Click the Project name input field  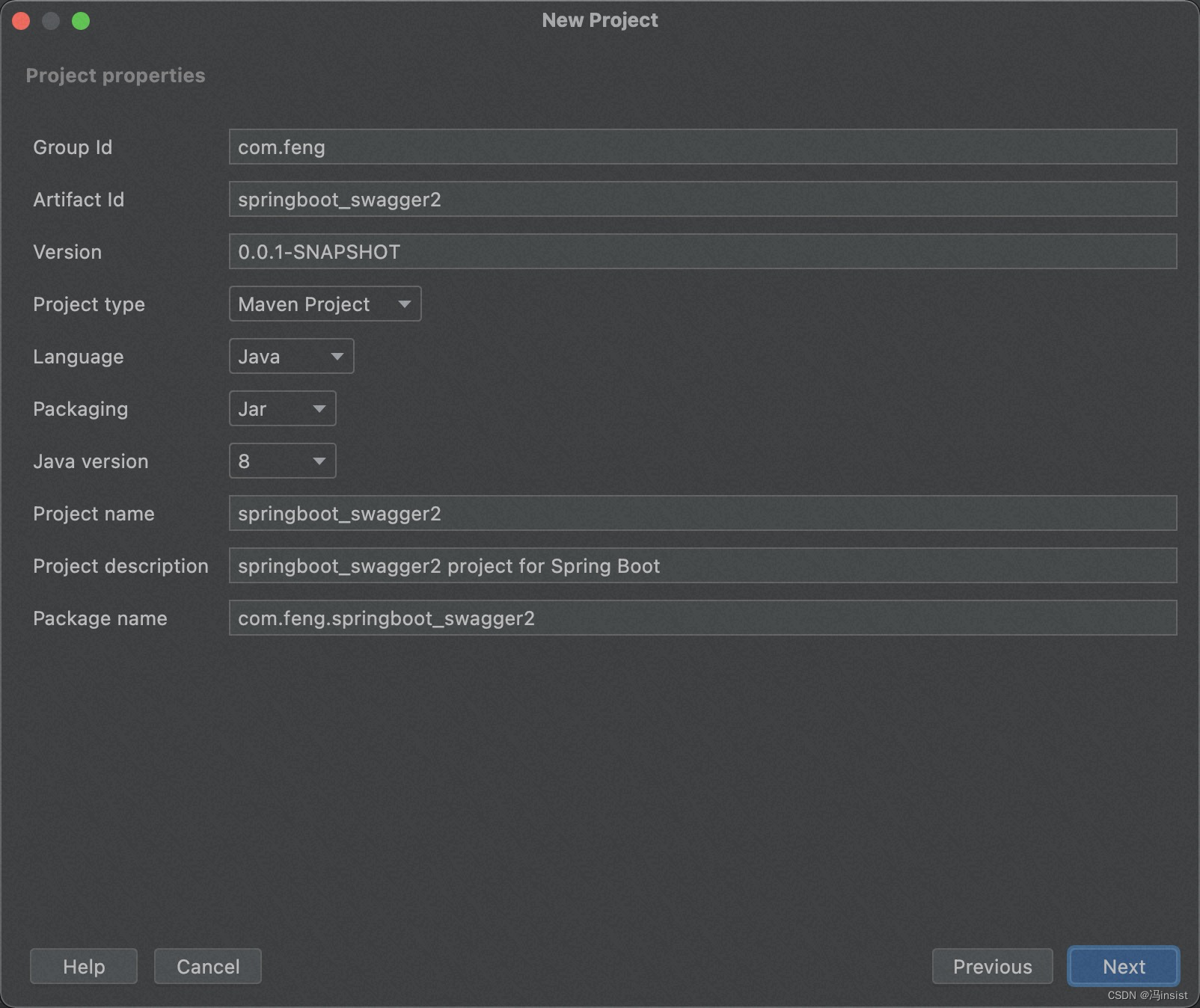tap(702, 513)
